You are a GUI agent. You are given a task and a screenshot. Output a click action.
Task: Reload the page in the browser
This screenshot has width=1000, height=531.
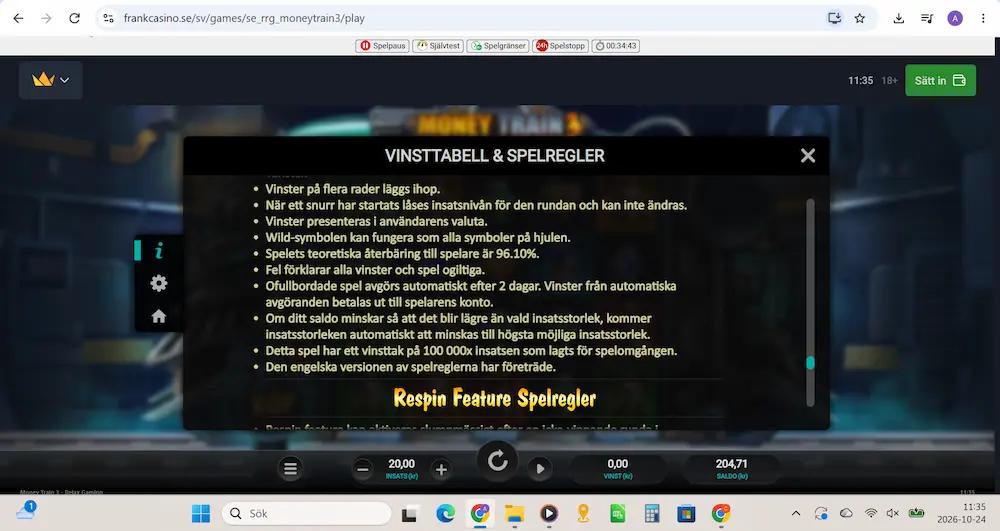pos(75,18)
